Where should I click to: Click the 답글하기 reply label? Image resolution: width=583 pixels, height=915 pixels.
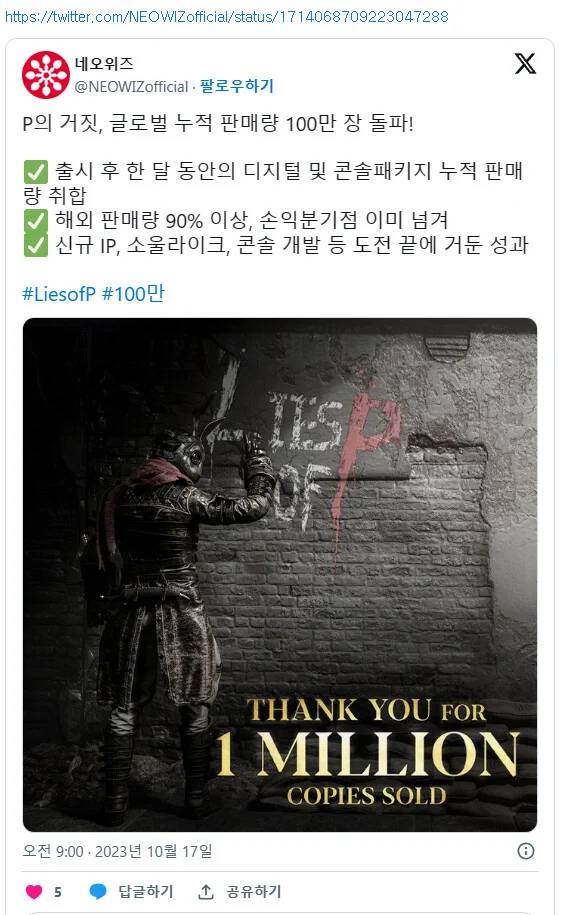145,891
